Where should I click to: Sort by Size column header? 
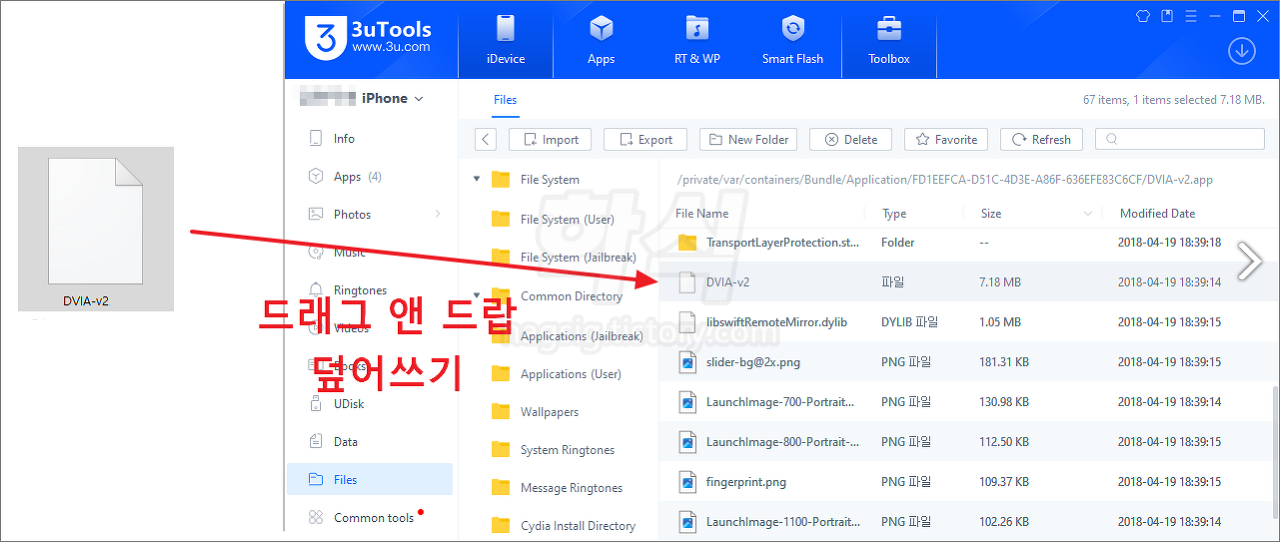pos(991,213)
